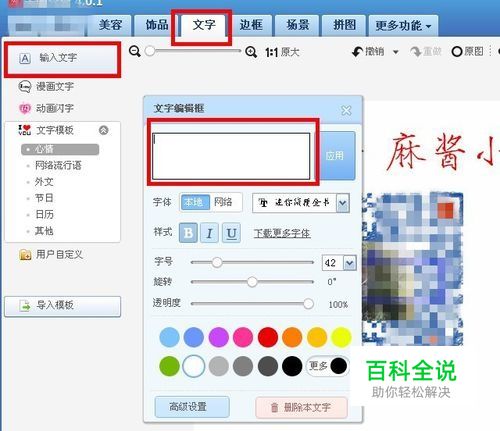Click the 导入模板 button
Image resolution: width=500 pixels, height=431 pixels.
(x=63, y=306)
